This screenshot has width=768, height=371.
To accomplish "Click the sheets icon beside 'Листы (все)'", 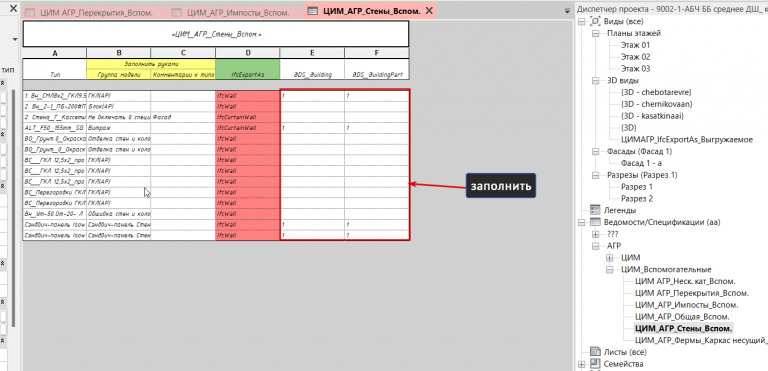I will coord(595,352).
